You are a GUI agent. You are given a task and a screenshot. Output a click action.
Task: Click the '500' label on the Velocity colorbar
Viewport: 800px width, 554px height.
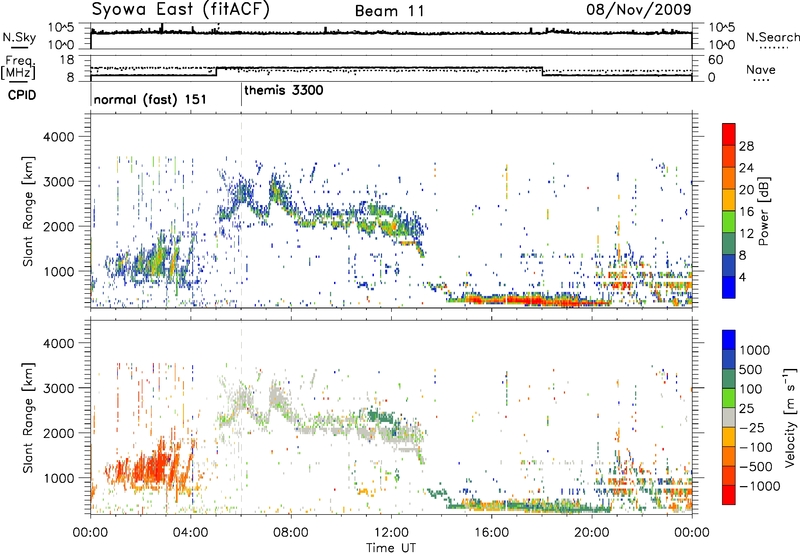(751, 369)
